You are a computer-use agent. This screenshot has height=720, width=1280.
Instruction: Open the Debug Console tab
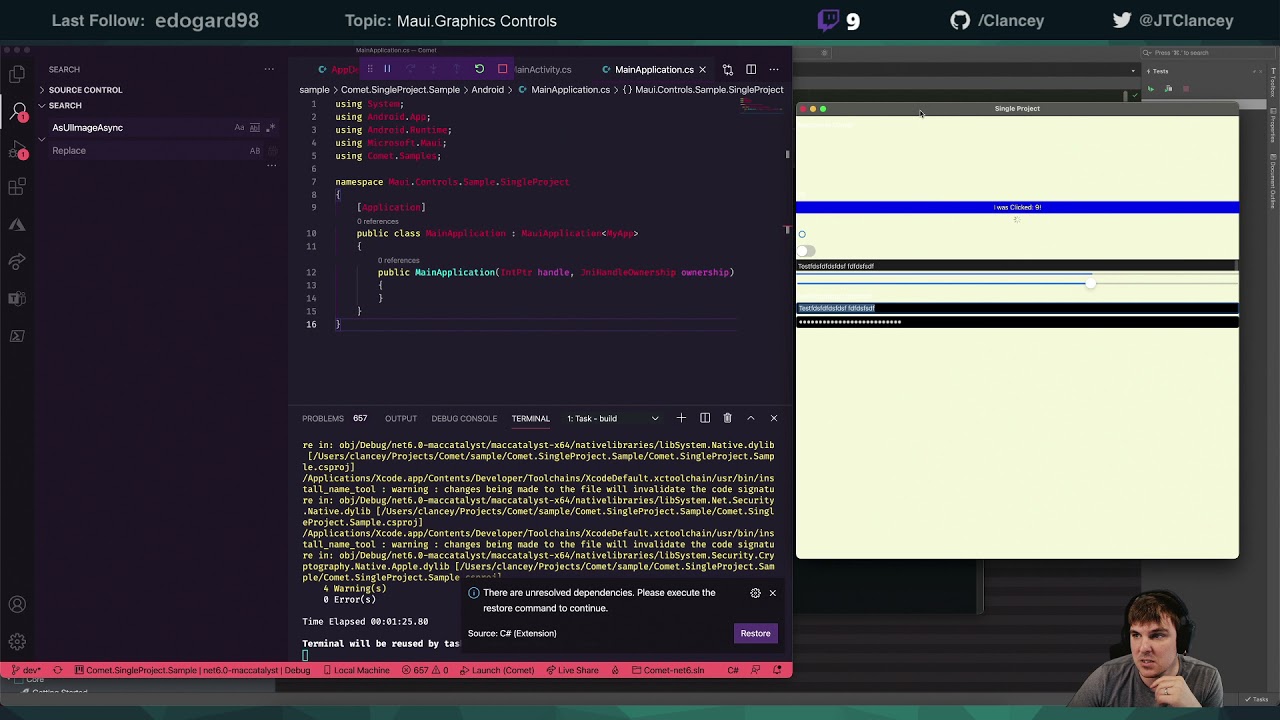[464, 418]
